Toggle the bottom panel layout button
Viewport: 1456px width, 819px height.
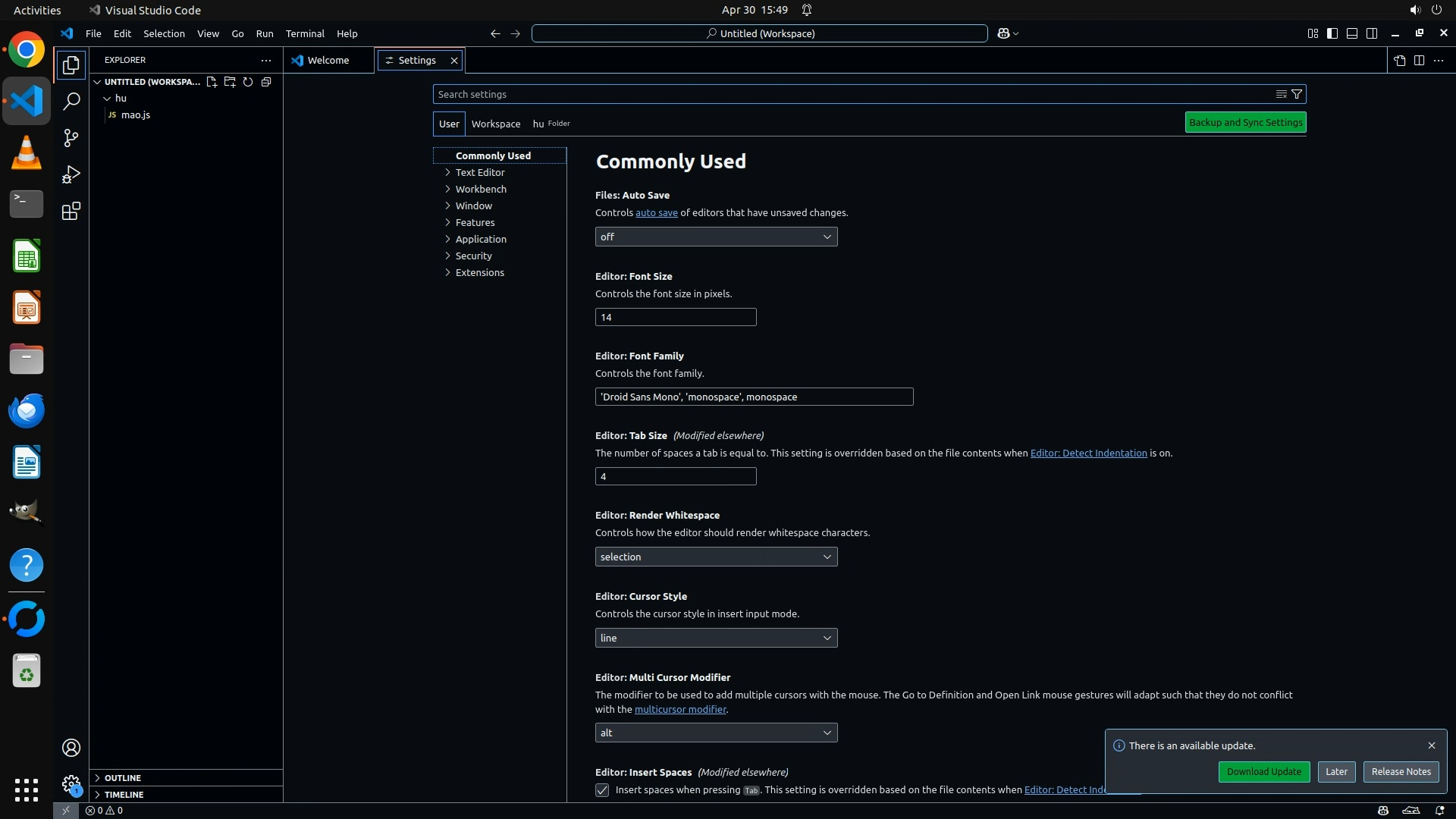click(x=1352, y=33)
